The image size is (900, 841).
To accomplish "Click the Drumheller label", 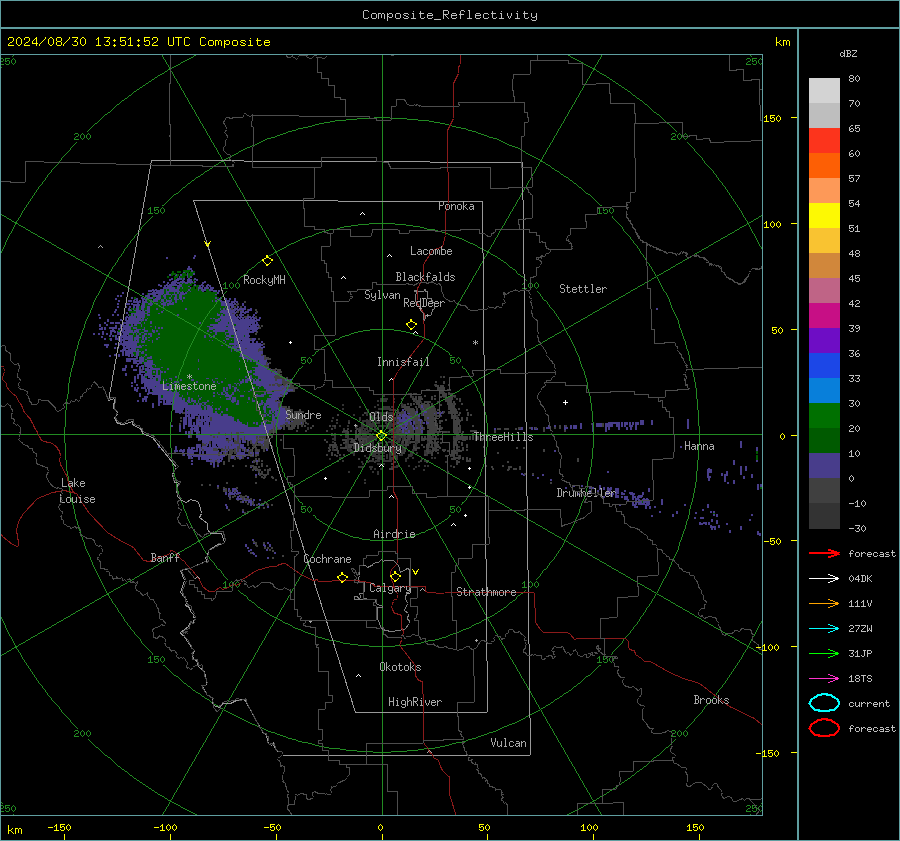I will click(x=587, y=493).
